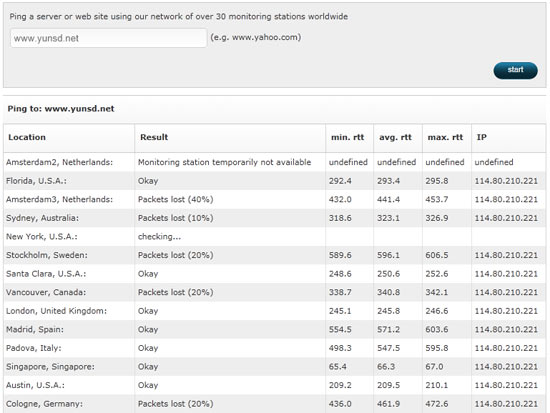The image size is (550, 413).
Task: Click the Santa Clara IP address 114.80.210.221
Action: [x=506, y=274]
